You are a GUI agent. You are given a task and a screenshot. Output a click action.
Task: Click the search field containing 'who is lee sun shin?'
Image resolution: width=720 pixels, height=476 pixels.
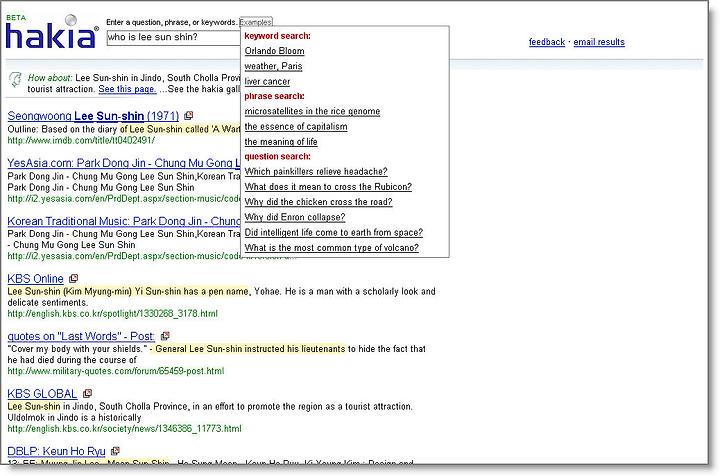[174, 37]
